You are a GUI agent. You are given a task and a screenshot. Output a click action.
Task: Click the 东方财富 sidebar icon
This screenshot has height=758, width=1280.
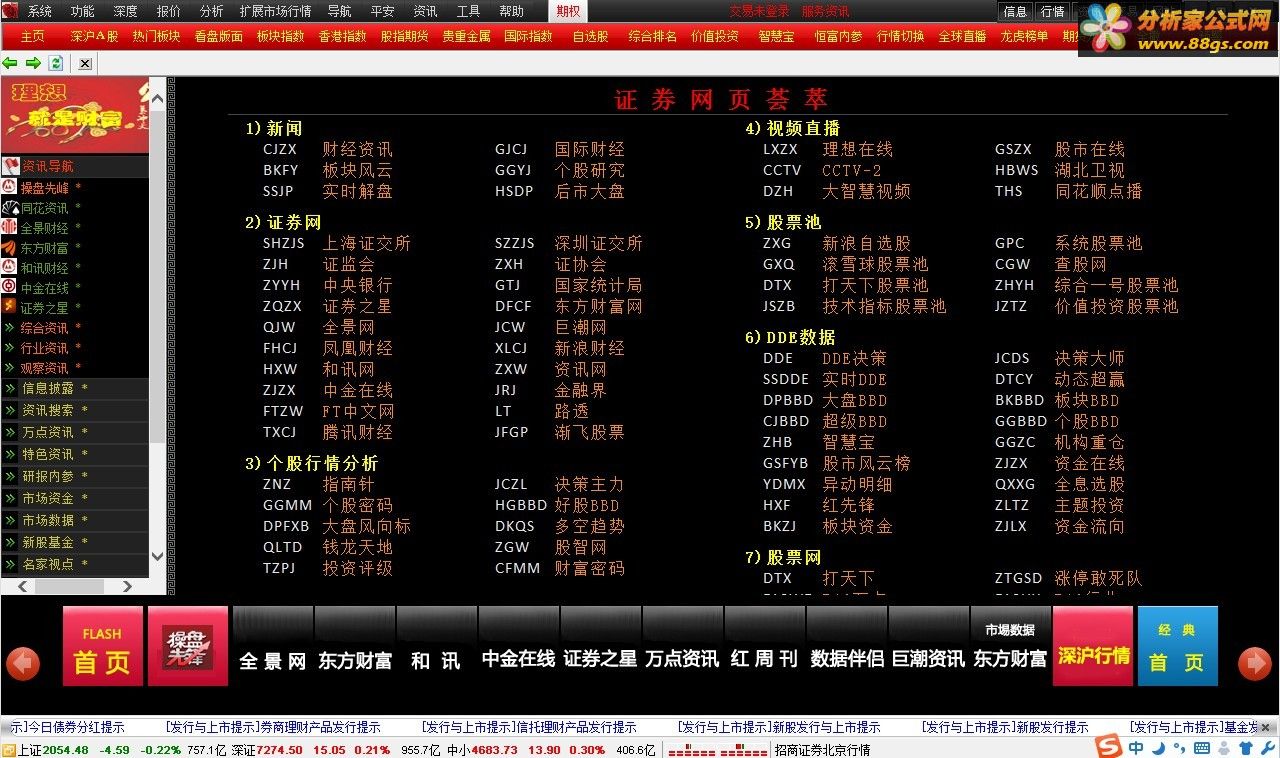[9, 247]
